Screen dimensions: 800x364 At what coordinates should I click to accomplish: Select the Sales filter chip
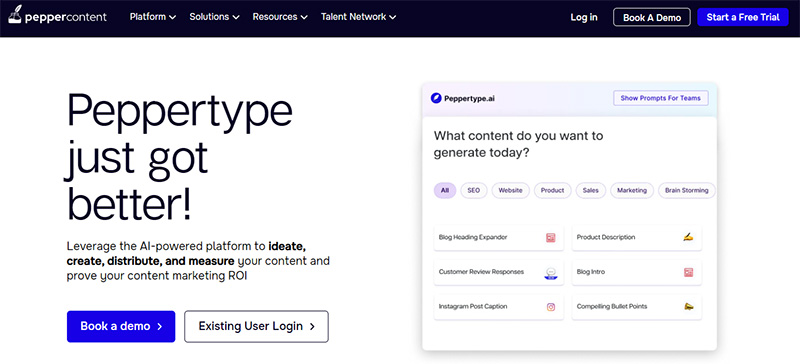(591, 190)
